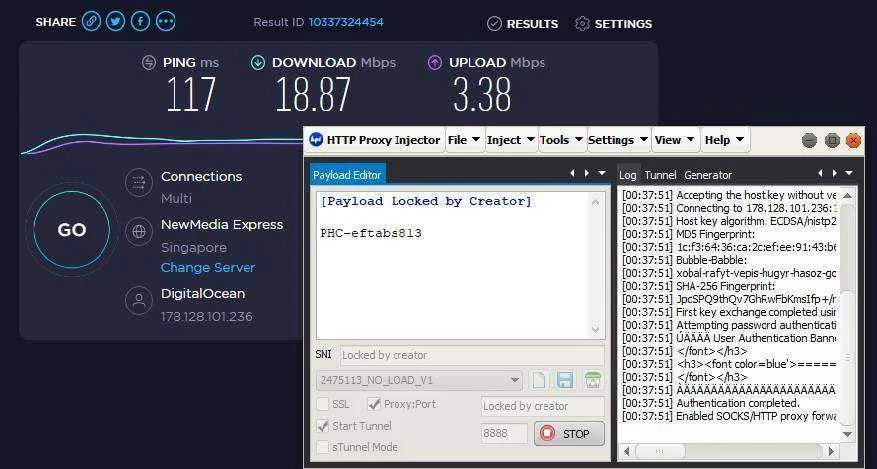Click the Results checkmark icon
The image size is (877, 469).
coord(494,23)
